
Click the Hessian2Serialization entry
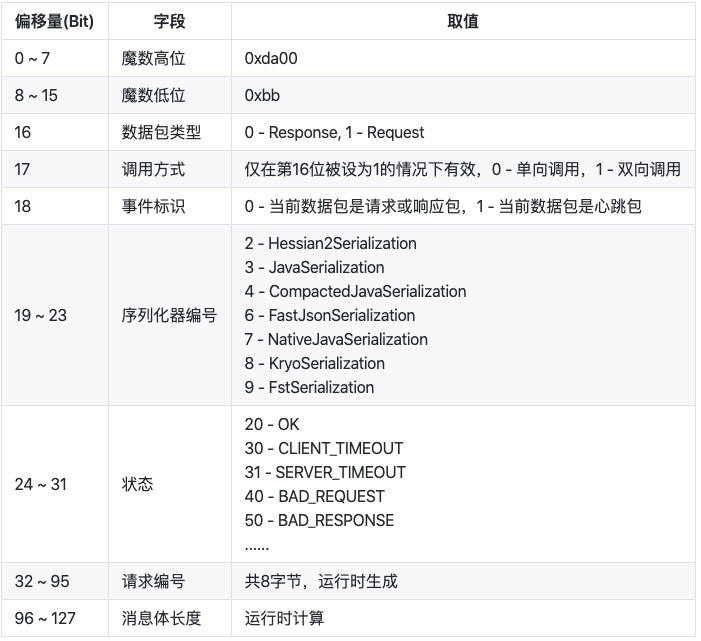coord(330,243)
